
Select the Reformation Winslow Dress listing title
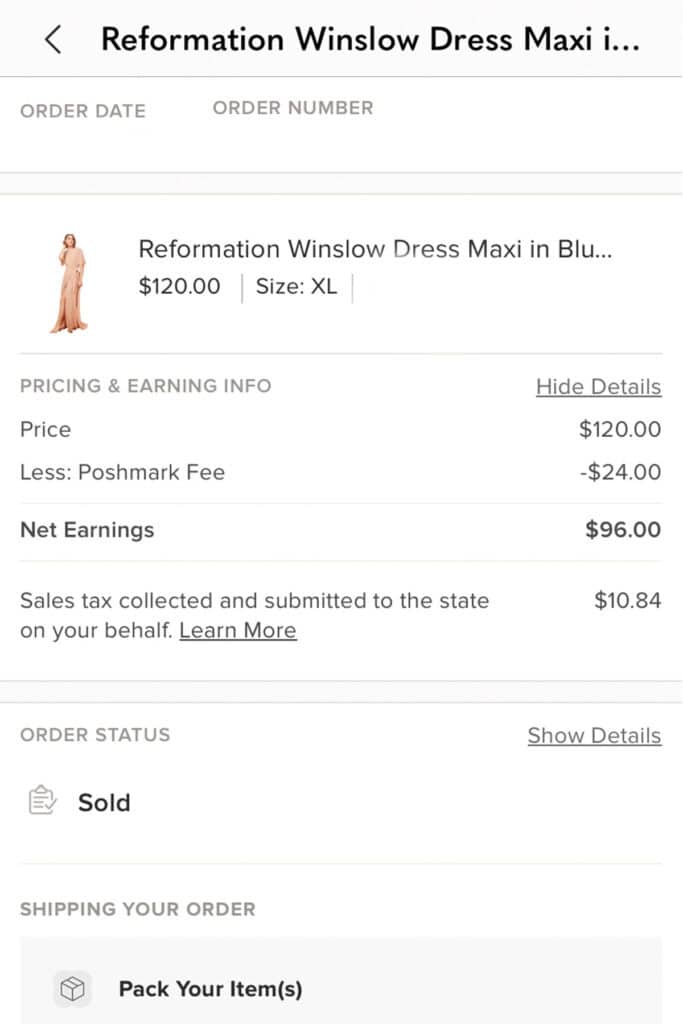(375, 249)
